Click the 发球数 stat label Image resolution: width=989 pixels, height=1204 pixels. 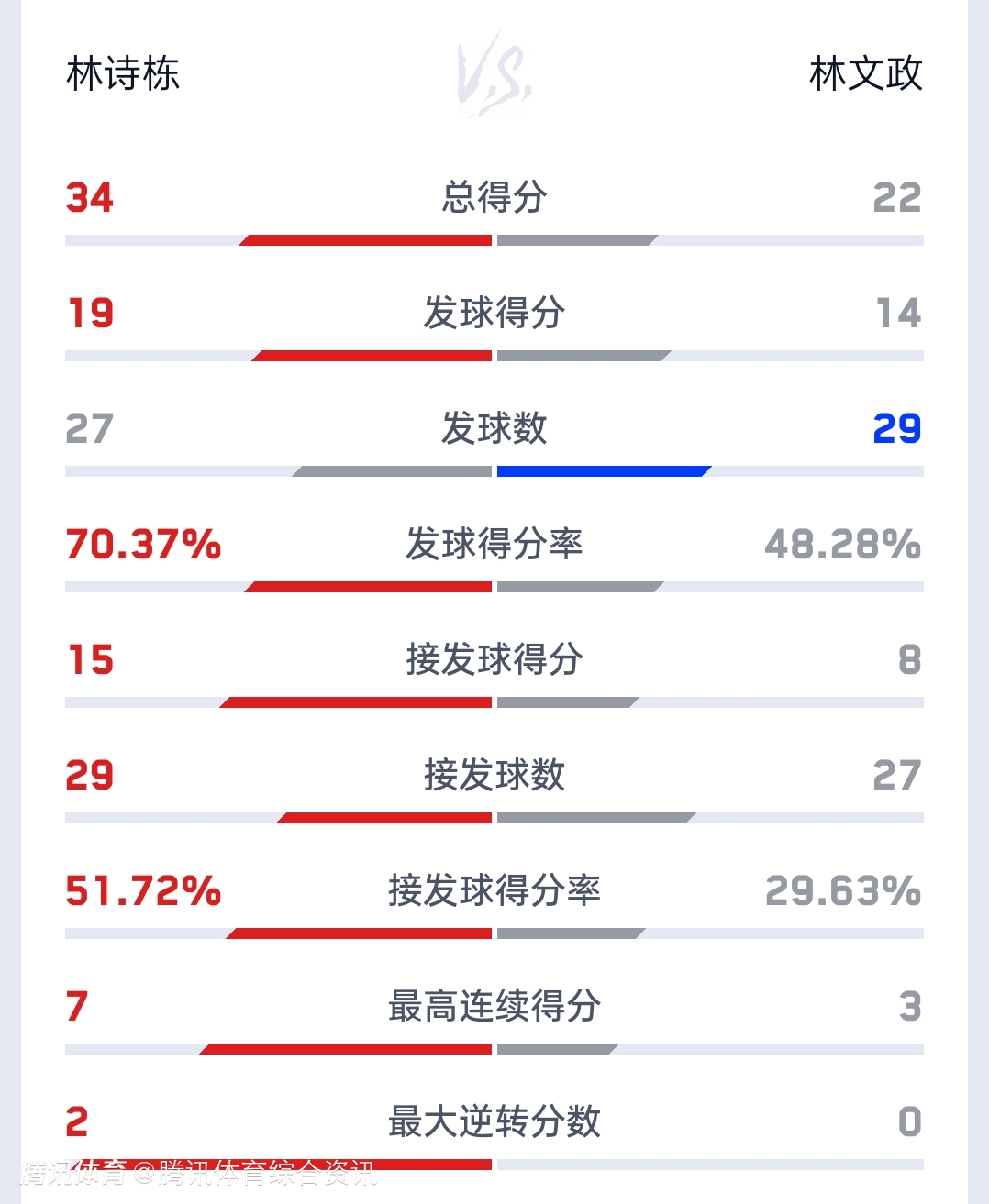tap(494, 428)
